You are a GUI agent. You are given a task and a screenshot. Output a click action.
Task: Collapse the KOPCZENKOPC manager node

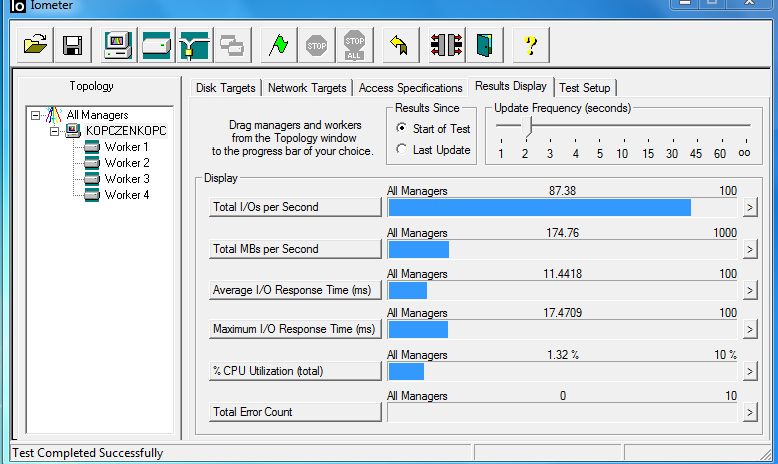click(54, 131)
